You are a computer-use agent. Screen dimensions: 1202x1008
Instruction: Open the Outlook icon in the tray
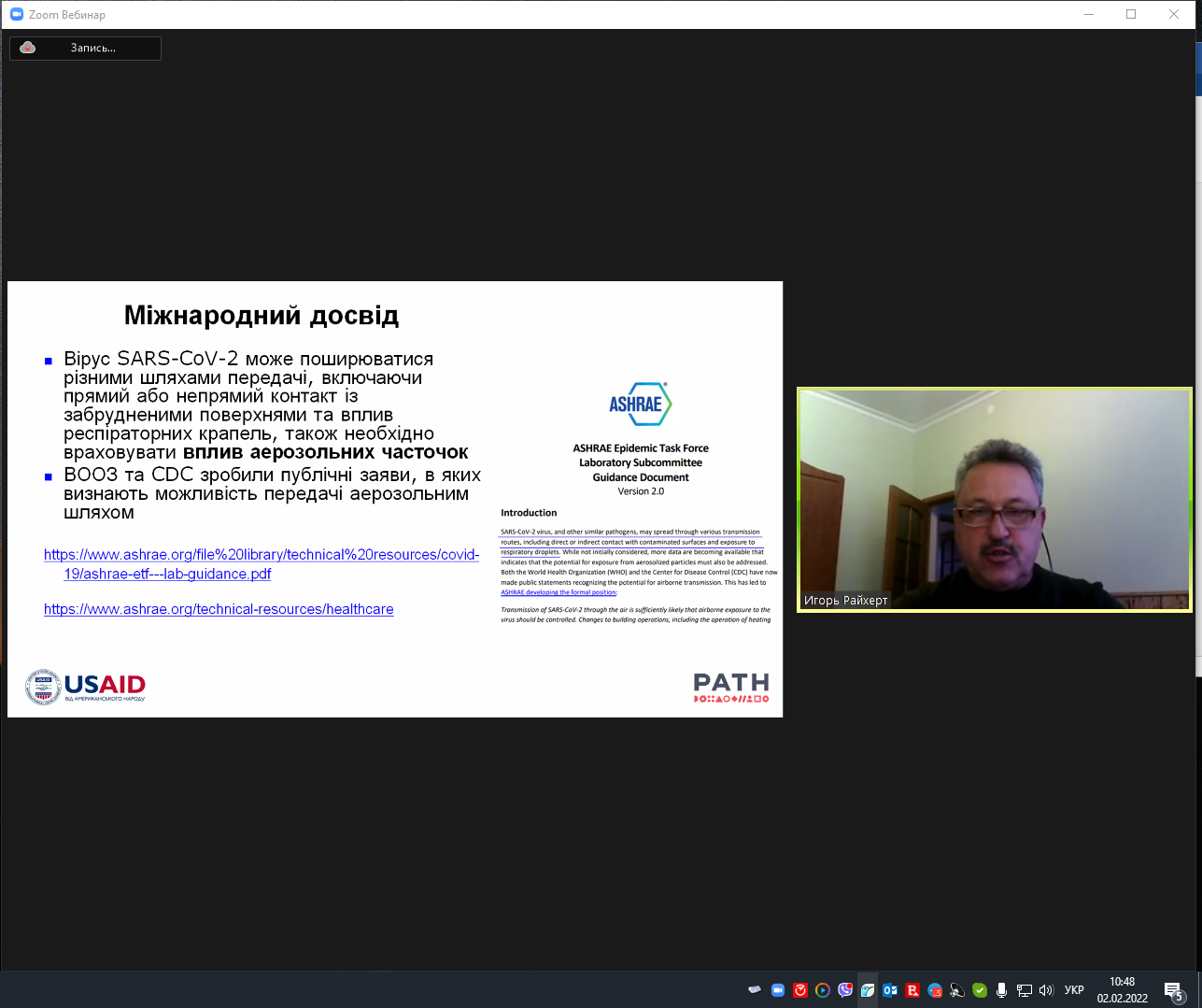point(890,990)
